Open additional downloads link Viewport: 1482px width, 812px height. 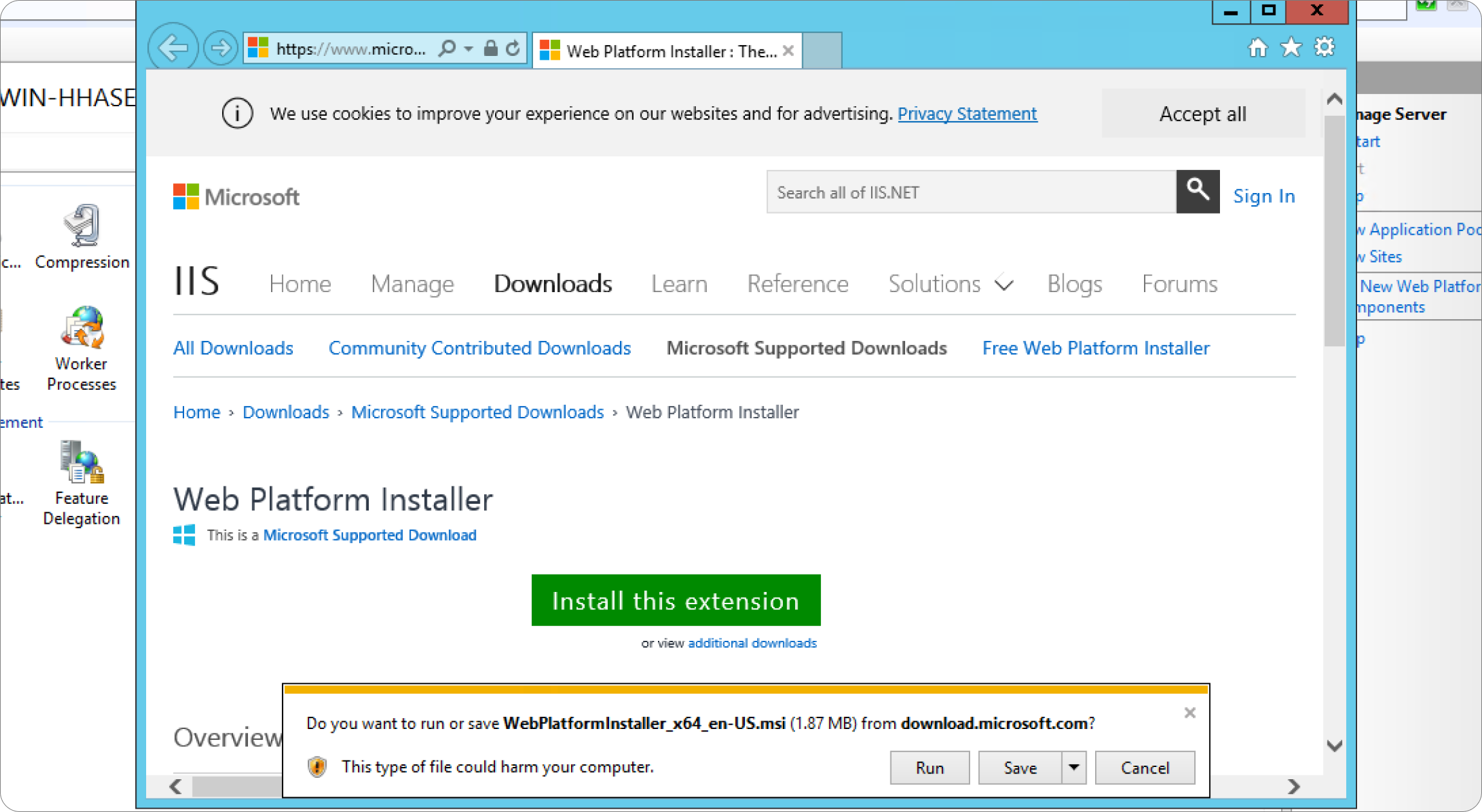pyautogui.click(x=752, y=643)
